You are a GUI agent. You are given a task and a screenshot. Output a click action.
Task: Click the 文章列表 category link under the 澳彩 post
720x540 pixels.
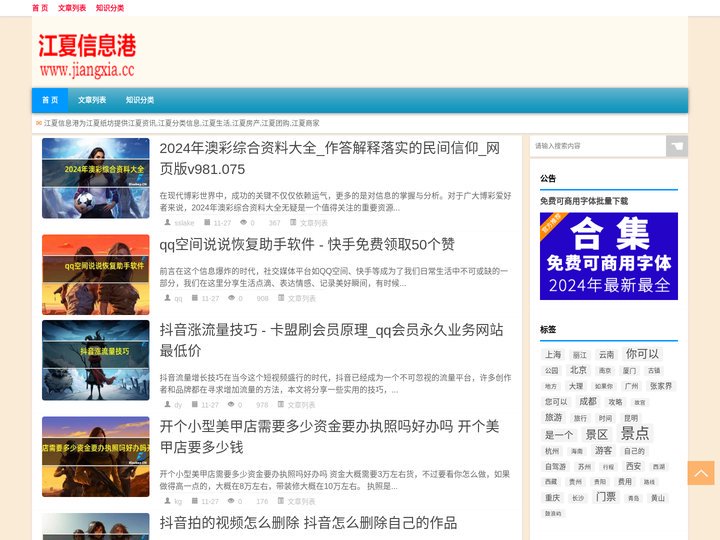point(314,223)
